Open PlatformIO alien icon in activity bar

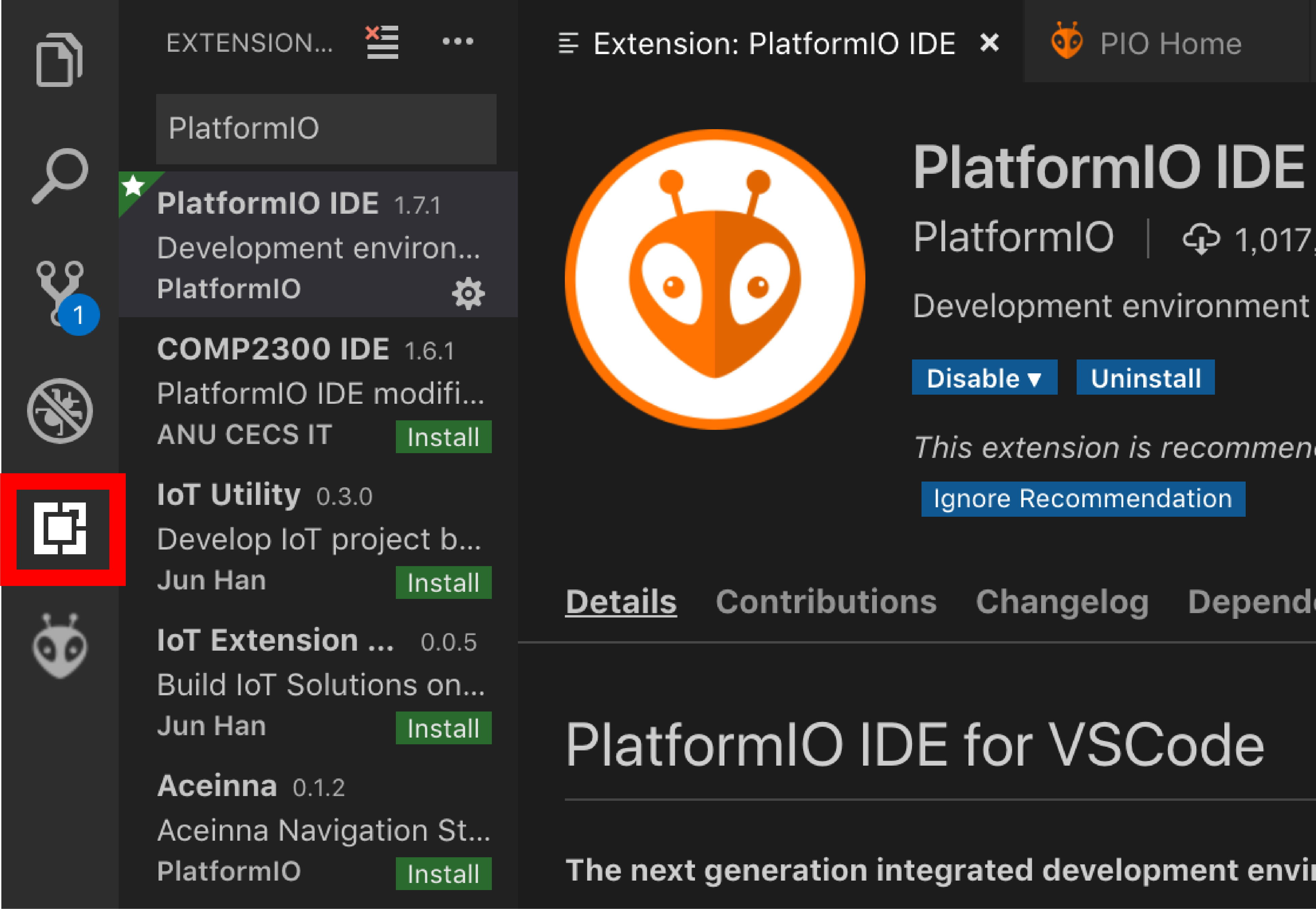59,645
